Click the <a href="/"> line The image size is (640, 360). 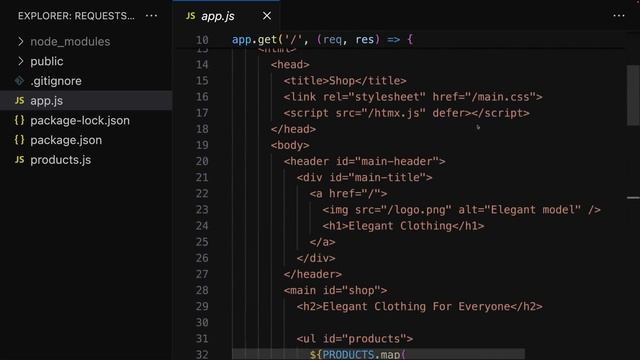[x=348, y=193]
